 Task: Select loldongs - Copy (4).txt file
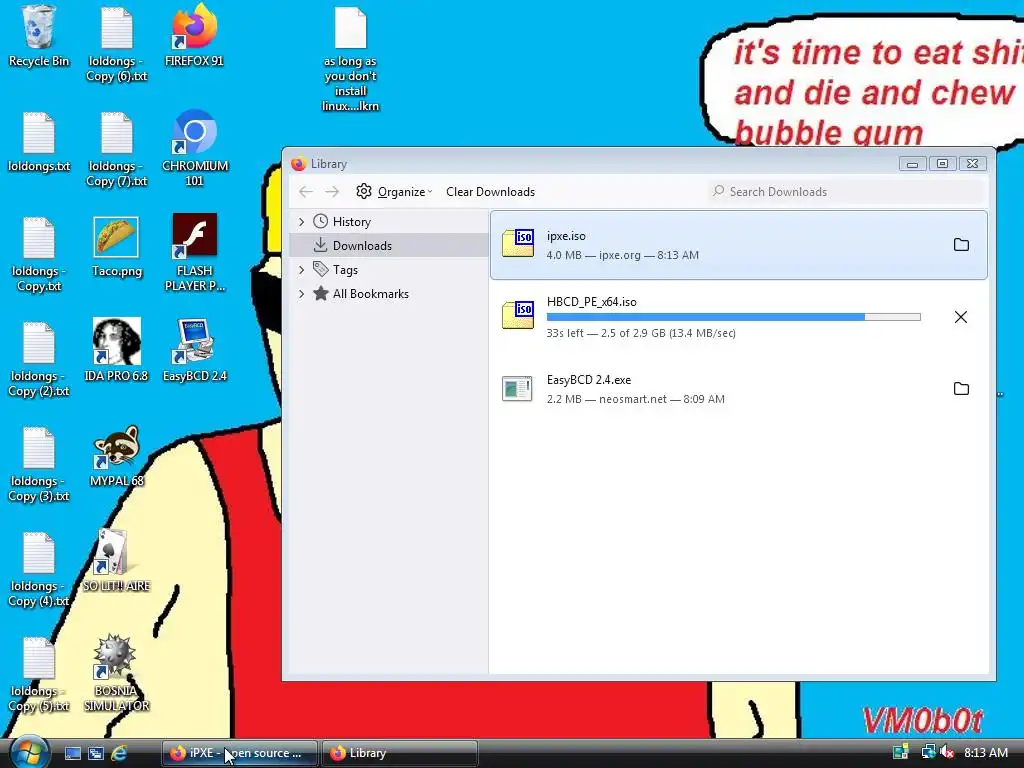[x=39, y=569]
